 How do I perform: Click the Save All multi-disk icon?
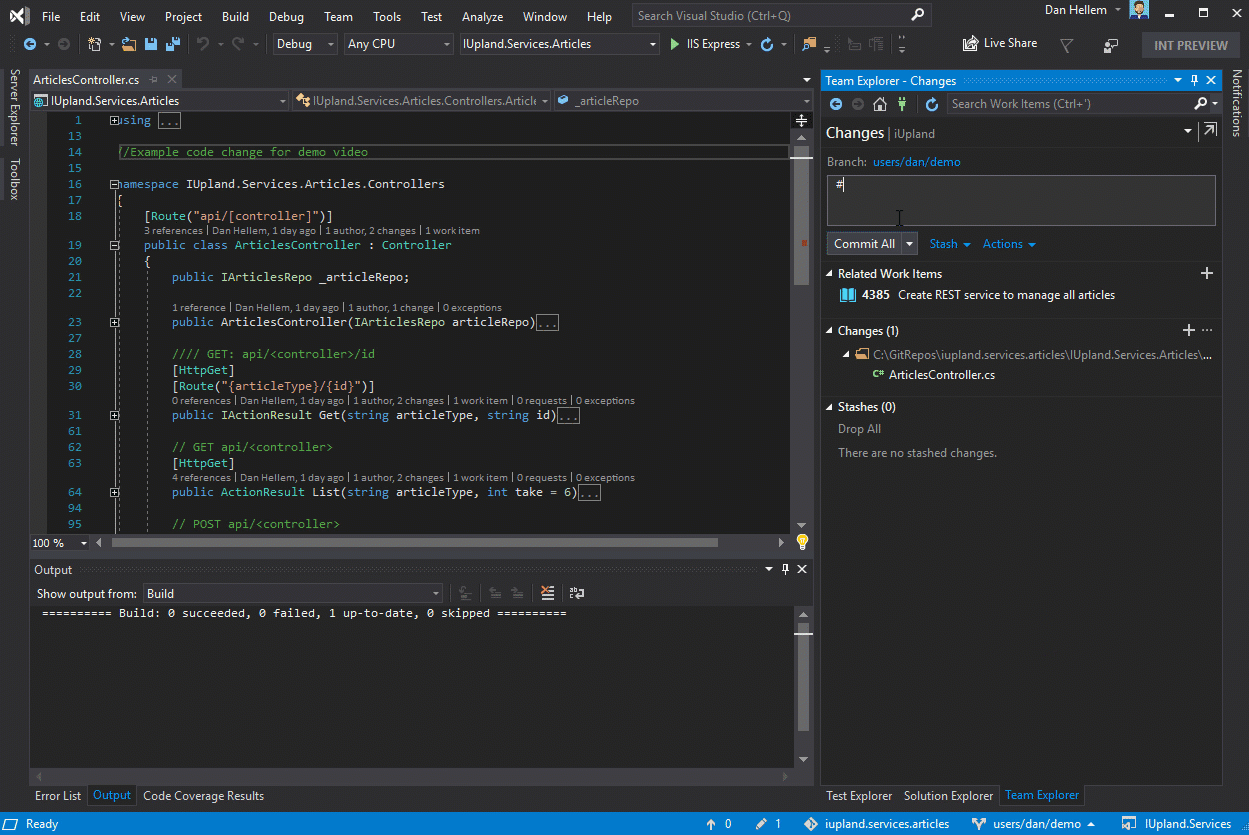pyautogui.click(x=173, y=44)
